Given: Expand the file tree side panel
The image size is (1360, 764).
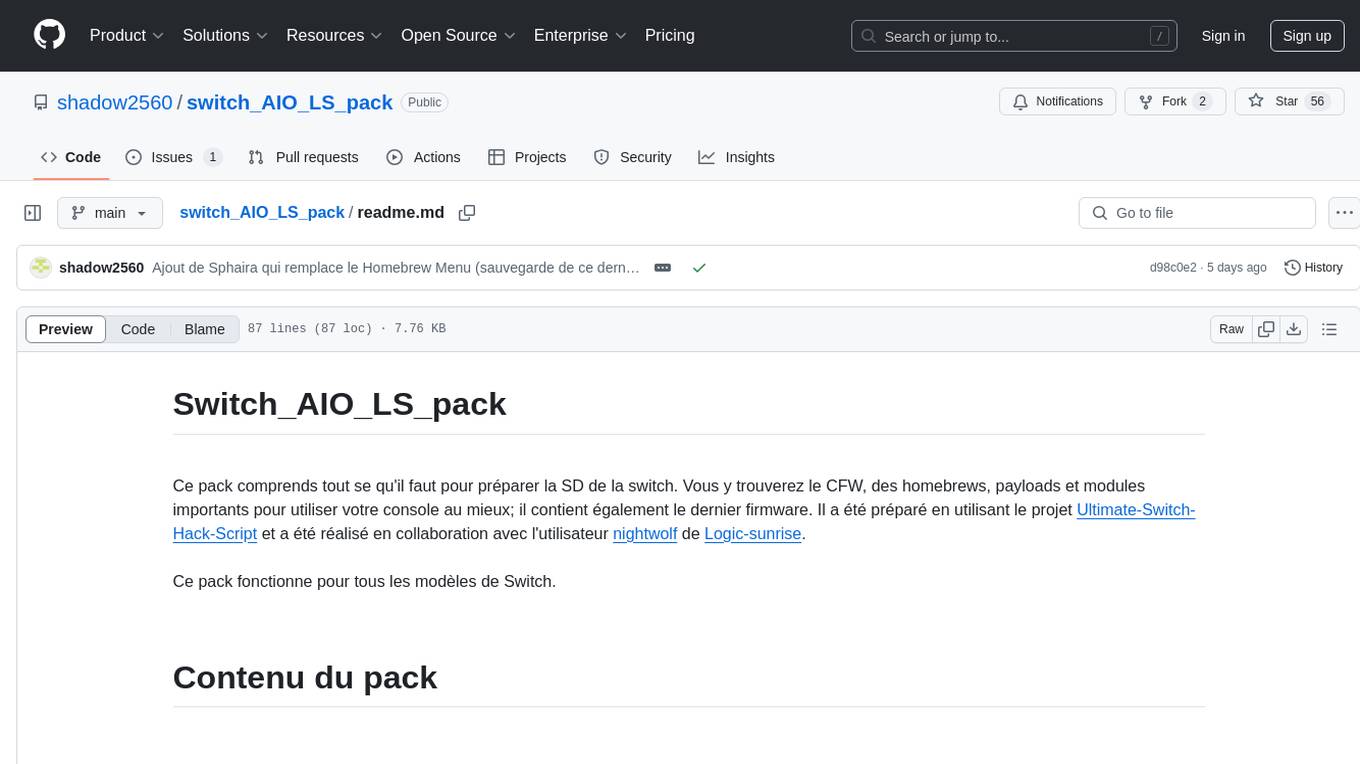Looking at the screenshot, I should click(33, 213).
